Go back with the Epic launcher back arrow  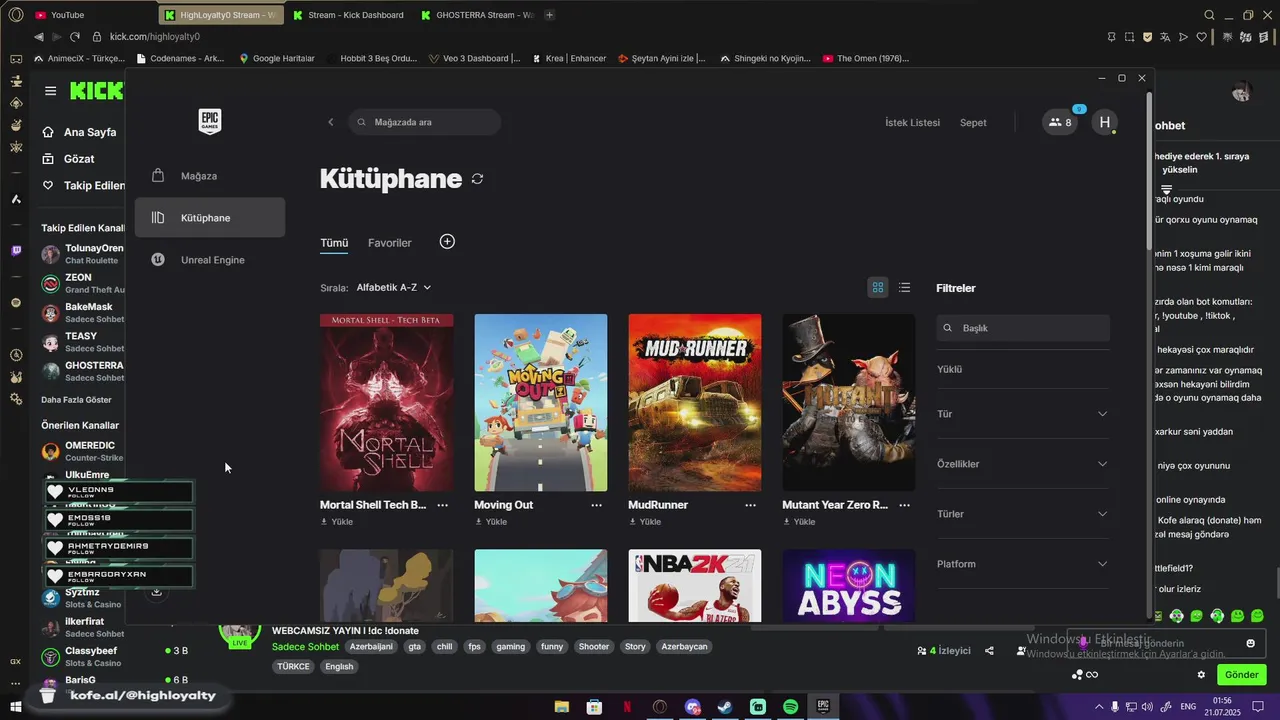331,122
